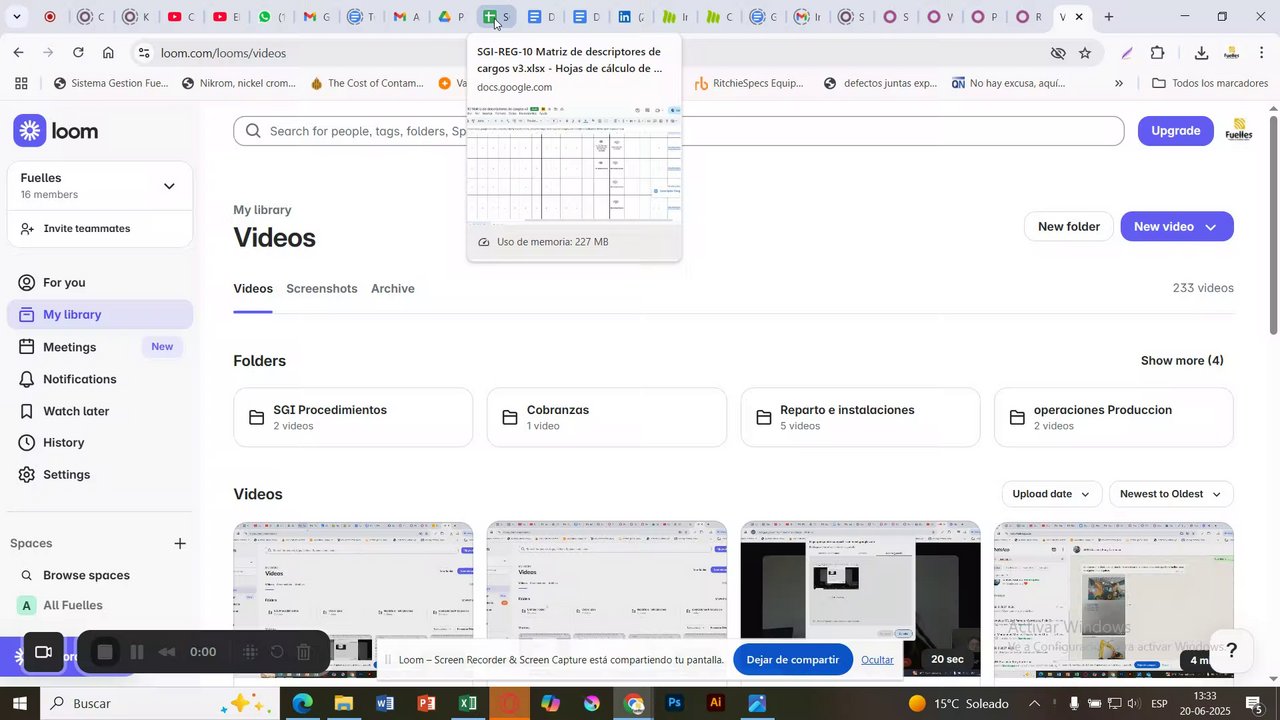The width and height of the screenshot is (1280, 720).
Task: Expand the Fuelles workspace switcher
Action: point(169,186)
